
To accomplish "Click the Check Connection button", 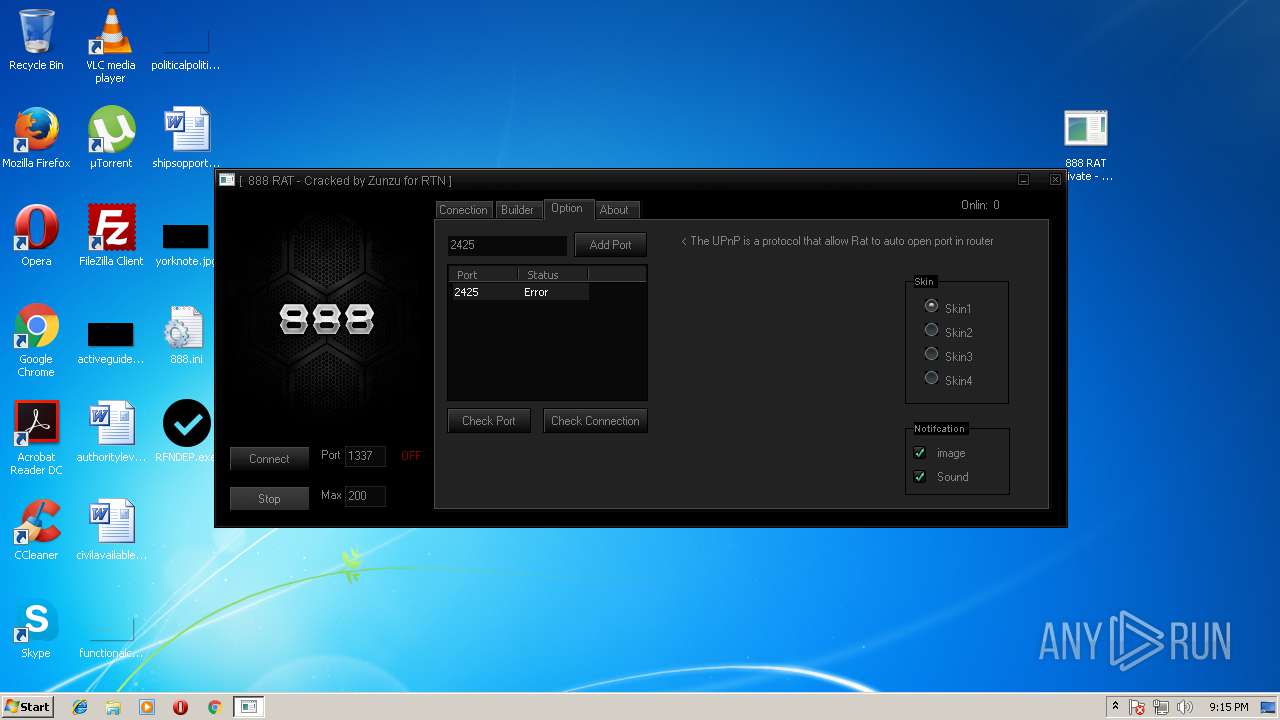I will tap(595, 421).
